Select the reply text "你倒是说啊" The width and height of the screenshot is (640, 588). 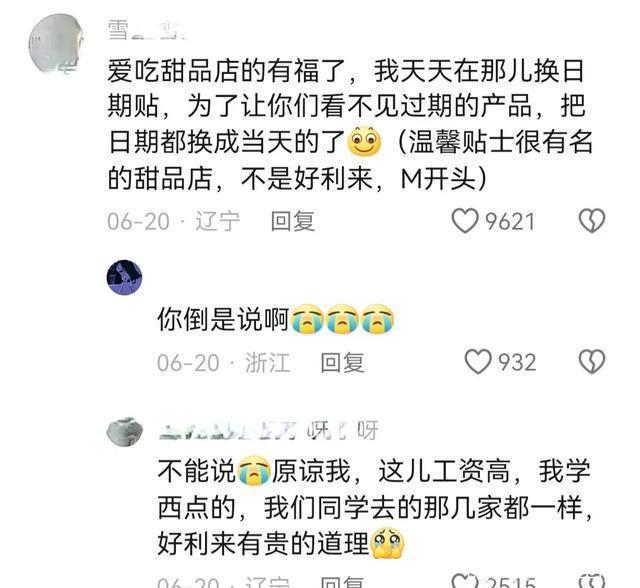(223, 319)
